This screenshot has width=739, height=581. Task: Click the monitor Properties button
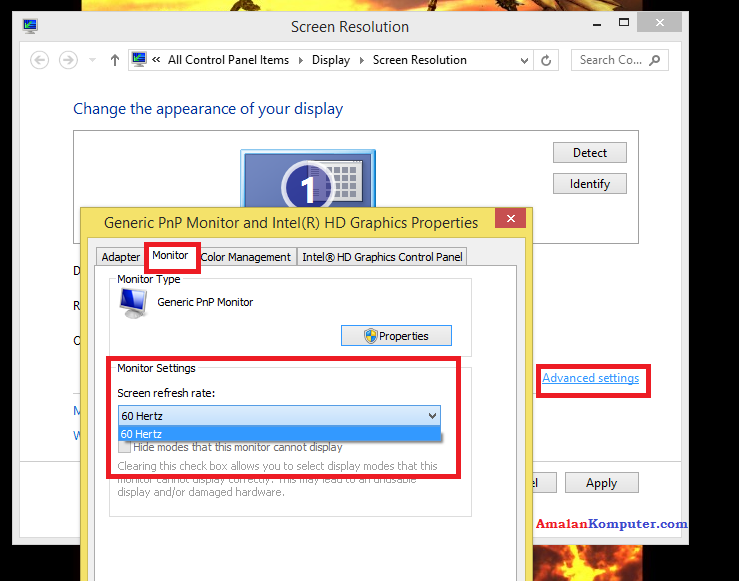pyautogui.click(x=396, y=336)
